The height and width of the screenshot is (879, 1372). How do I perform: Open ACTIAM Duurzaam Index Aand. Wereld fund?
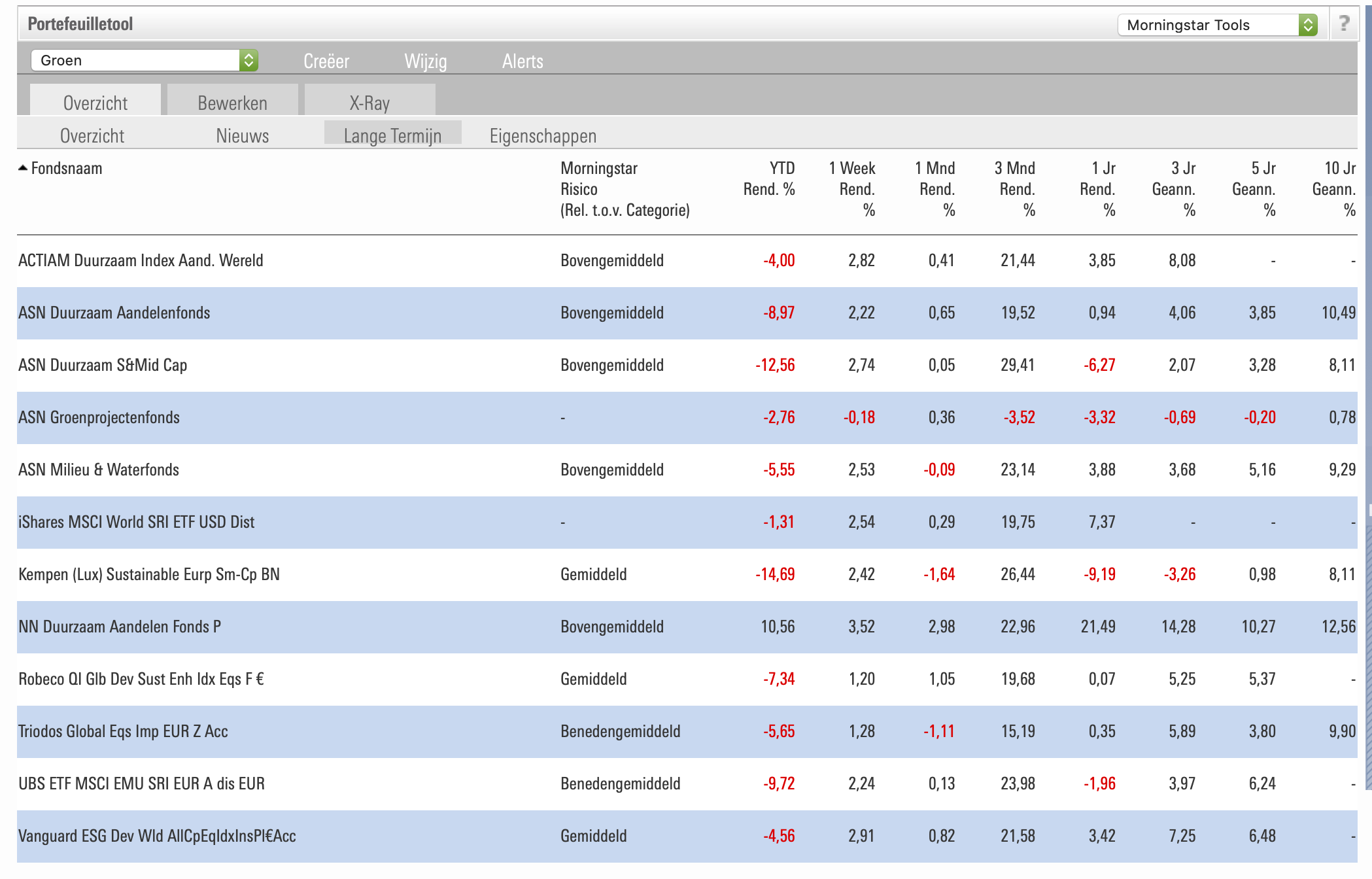[x=141, y=260]
